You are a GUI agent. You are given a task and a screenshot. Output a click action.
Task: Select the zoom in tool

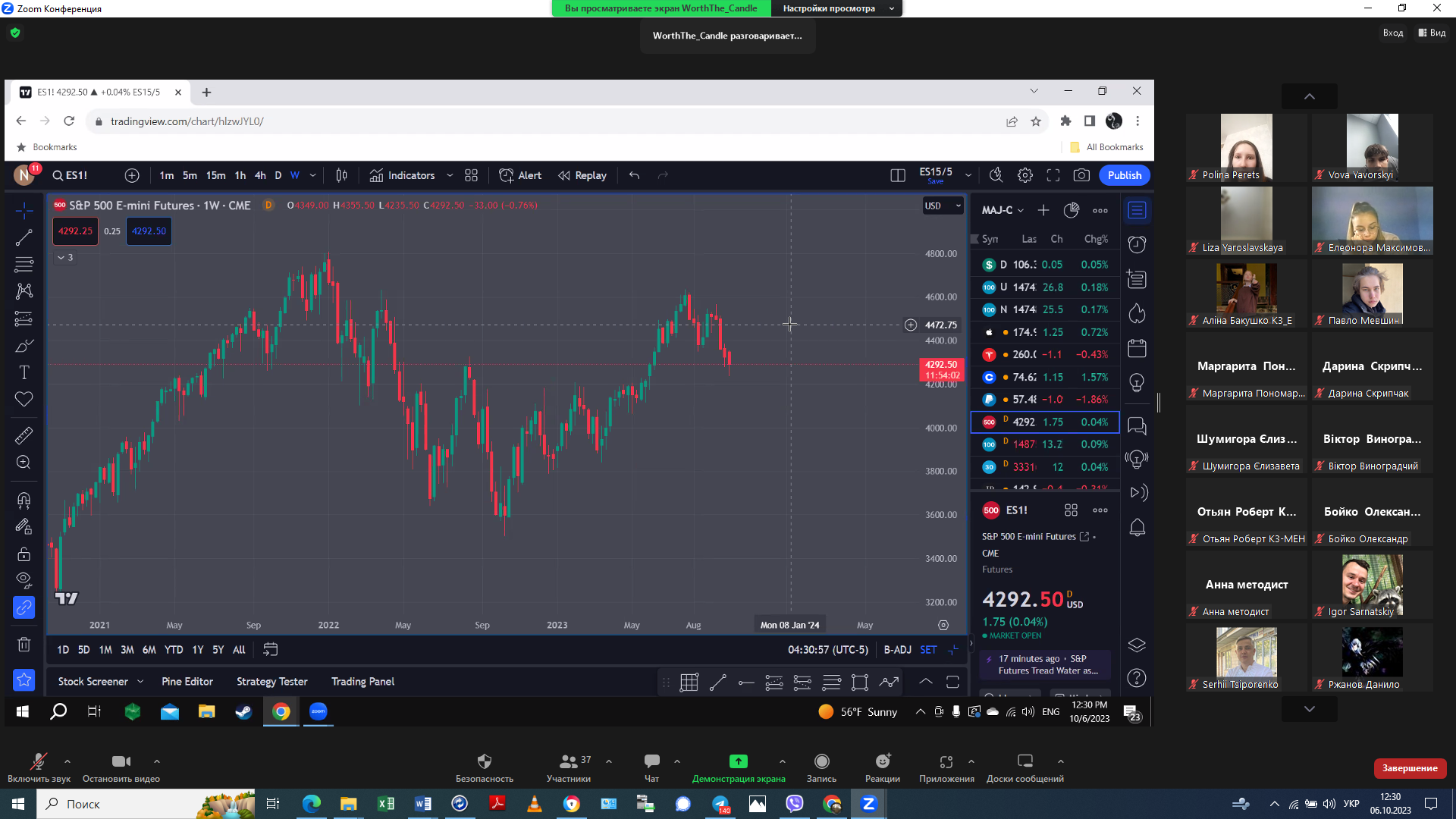click(x=24, y=463)
